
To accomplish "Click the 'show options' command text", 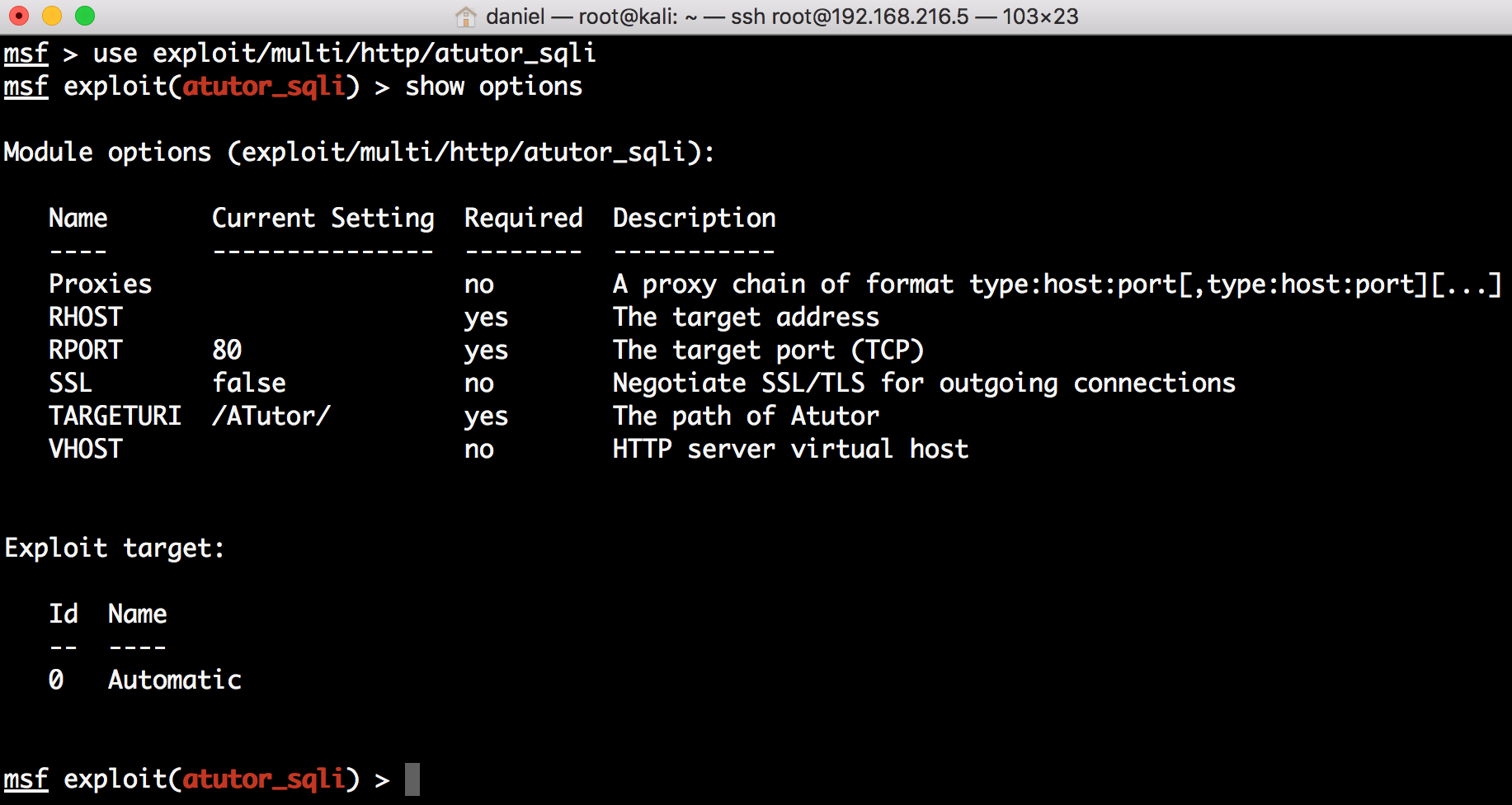I will click(x=494, y=86).
